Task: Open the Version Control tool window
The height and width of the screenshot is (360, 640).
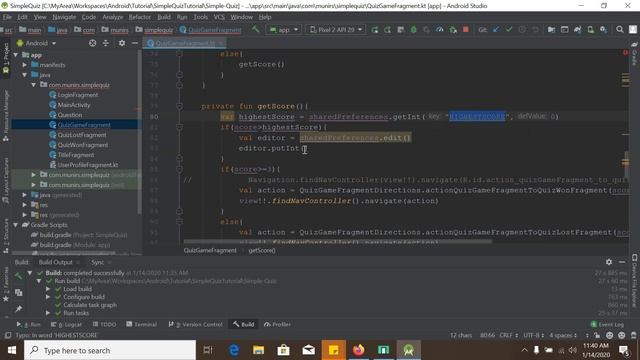Action: pyautogui.click(x=196, y=324)
